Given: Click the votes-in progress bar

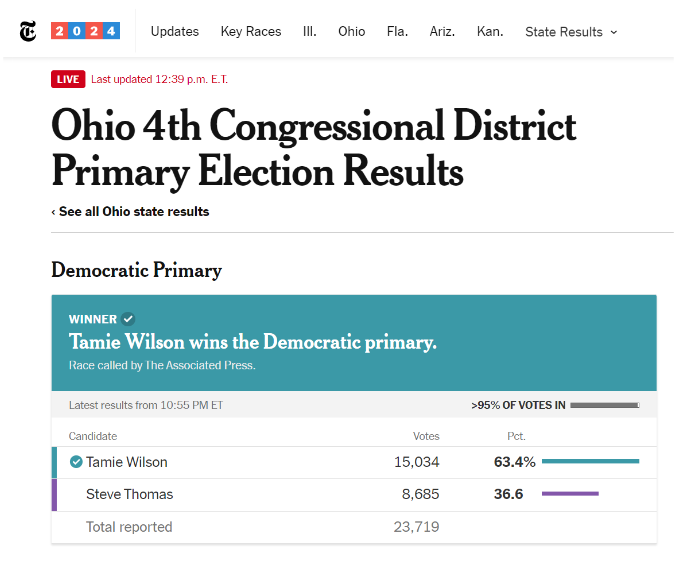Looking at the screenshot, I should coord(605,405).
